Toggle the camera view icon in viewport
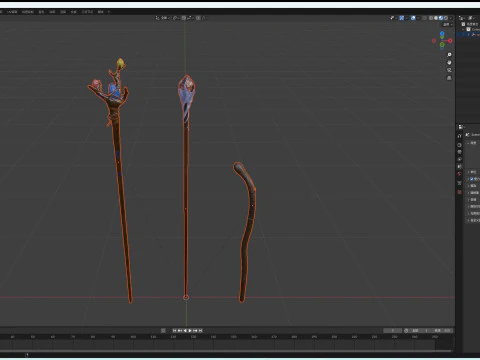 tap(449, 70)
